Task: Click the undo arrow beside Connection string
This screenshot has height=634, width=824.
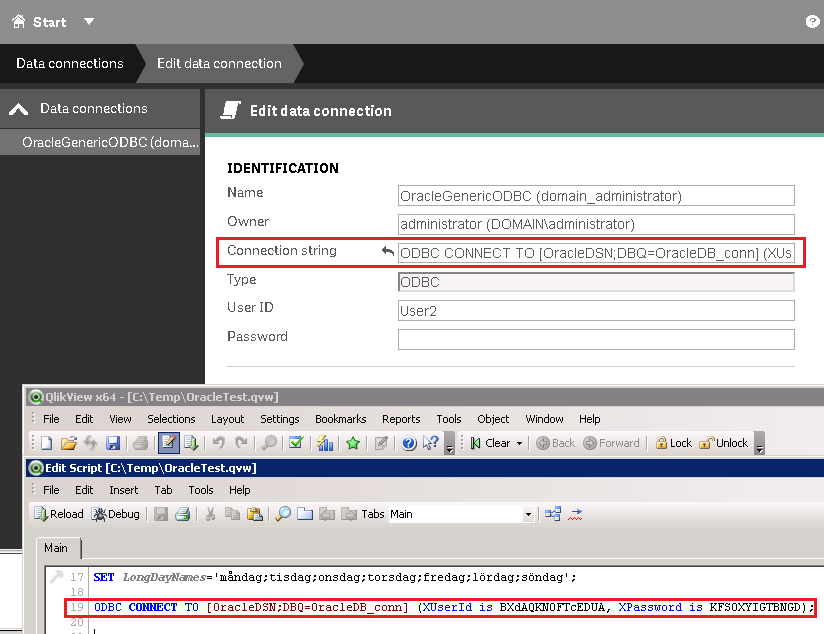Action: (x=387, y=253)
